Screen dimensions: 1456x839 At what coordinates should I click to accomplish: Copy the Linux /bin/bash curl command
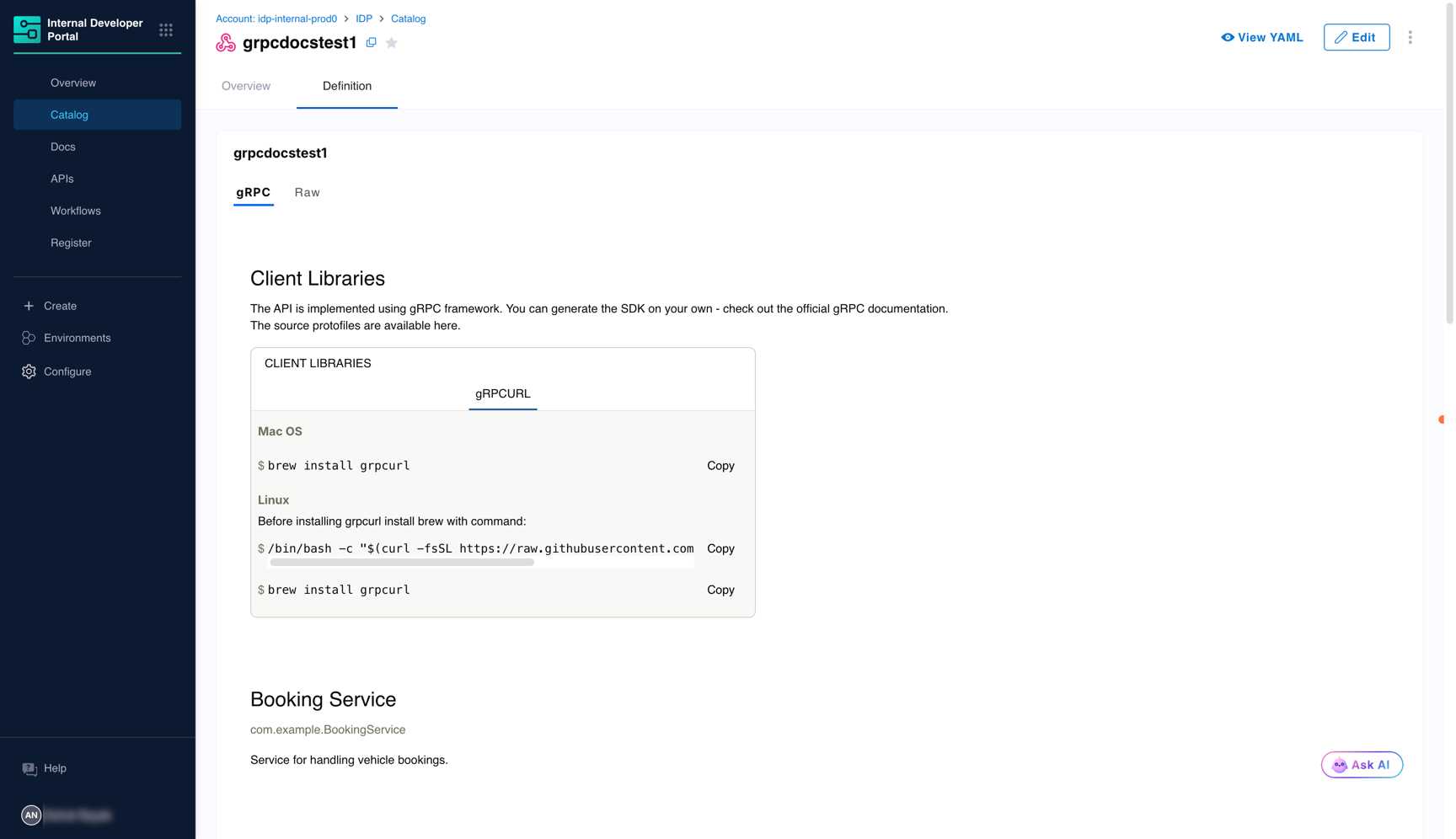pos(720,548)
